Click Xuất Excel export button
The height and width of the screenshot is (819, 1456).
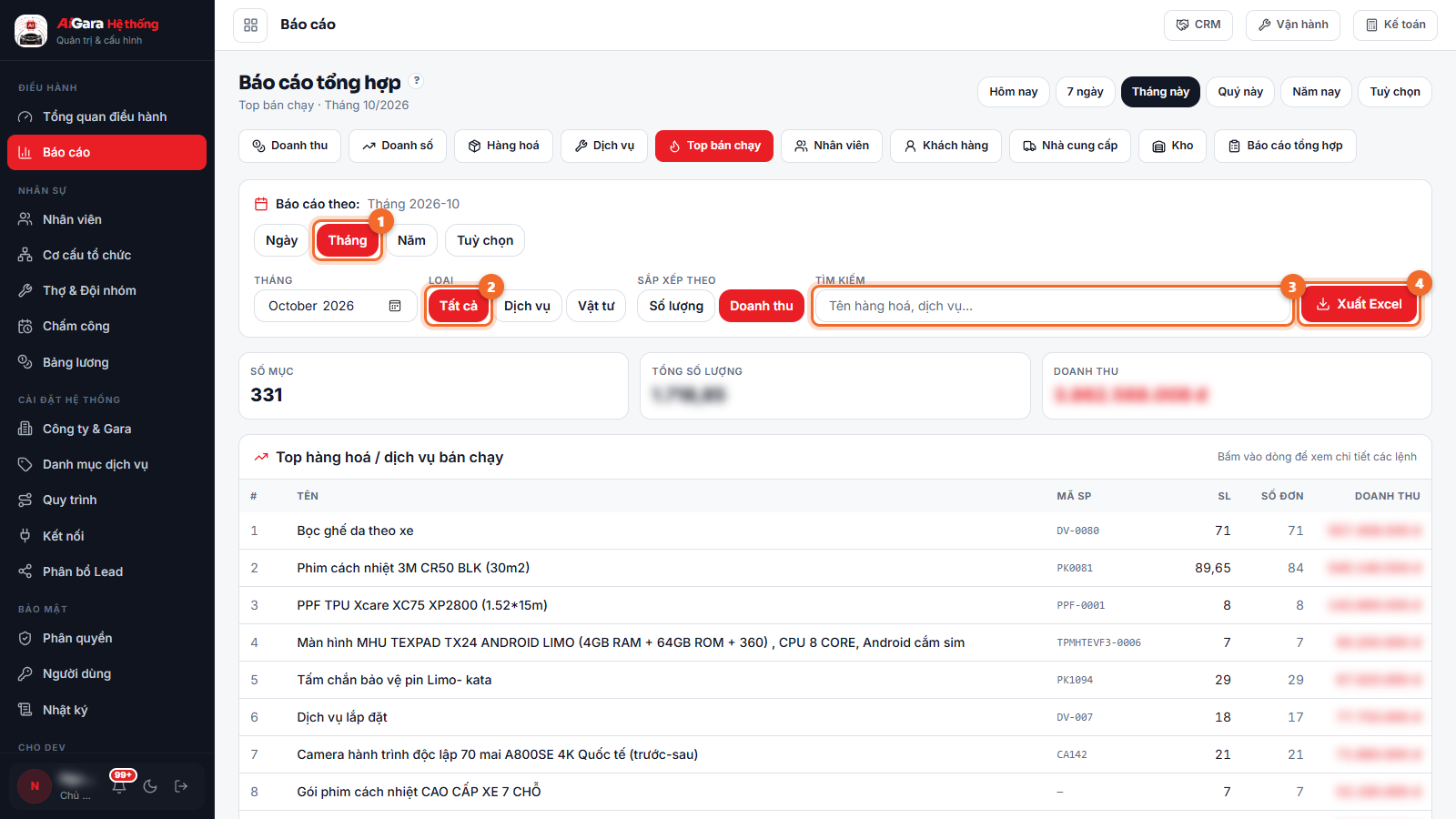click(1359, 305)
